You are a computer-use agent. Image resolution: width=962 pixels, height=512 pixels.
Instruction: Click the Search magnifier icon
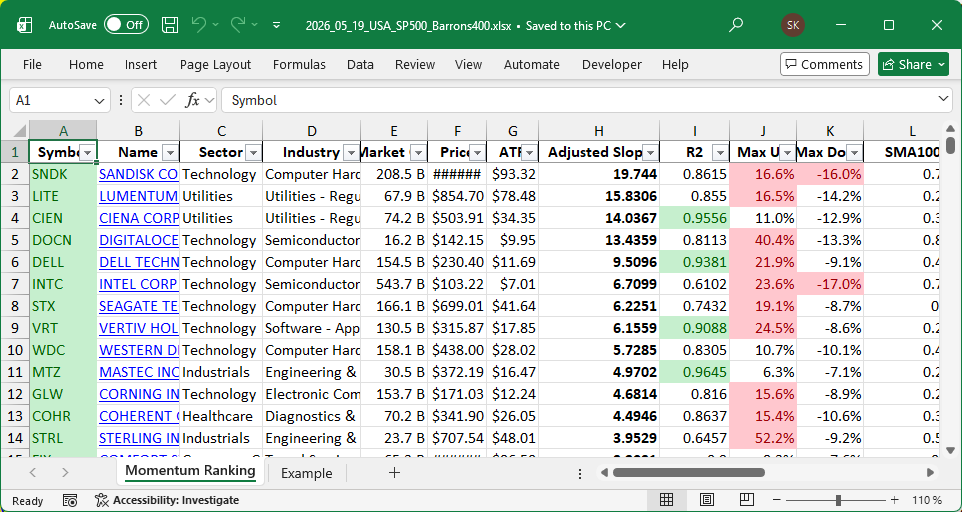(x=736, y=25)
